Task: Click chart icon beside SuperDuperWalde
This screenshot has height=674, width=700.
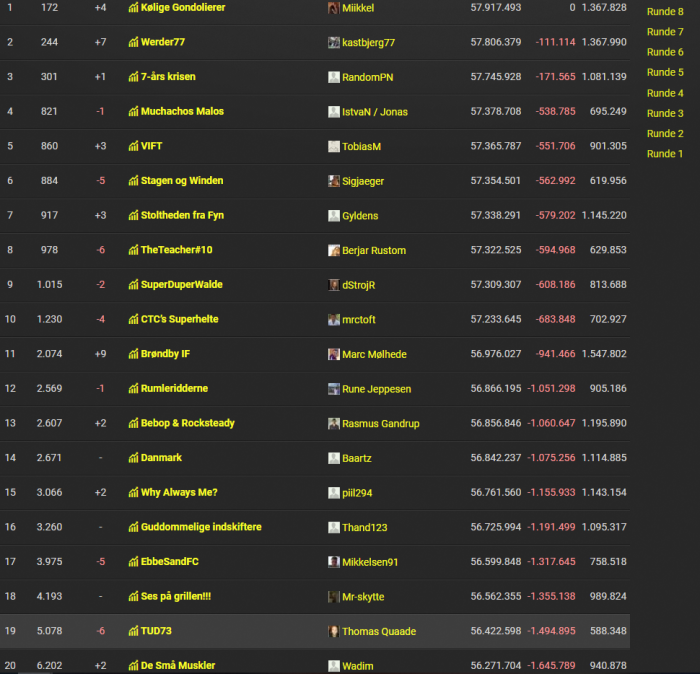Action: pos(133,285)
